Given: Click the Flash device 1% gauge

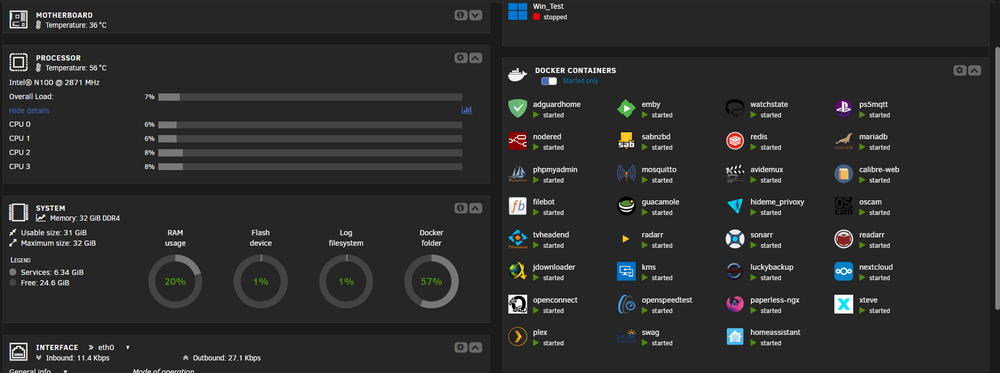Looking at the screenshot, I should pos(261,281).
